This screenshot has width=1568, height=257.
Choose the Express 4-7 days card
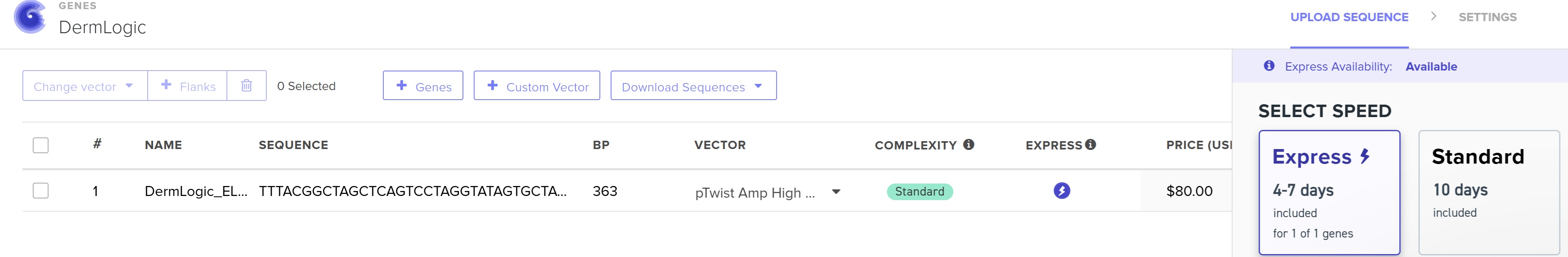tap(1329, 192)
